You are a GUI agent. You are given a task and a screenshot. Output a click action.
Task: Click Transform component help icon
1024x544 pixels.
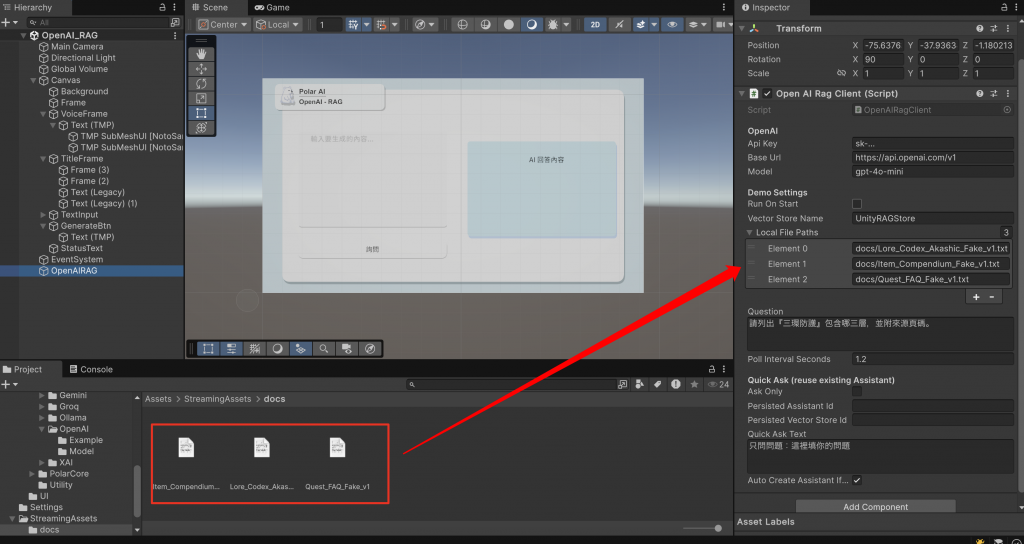980,29
